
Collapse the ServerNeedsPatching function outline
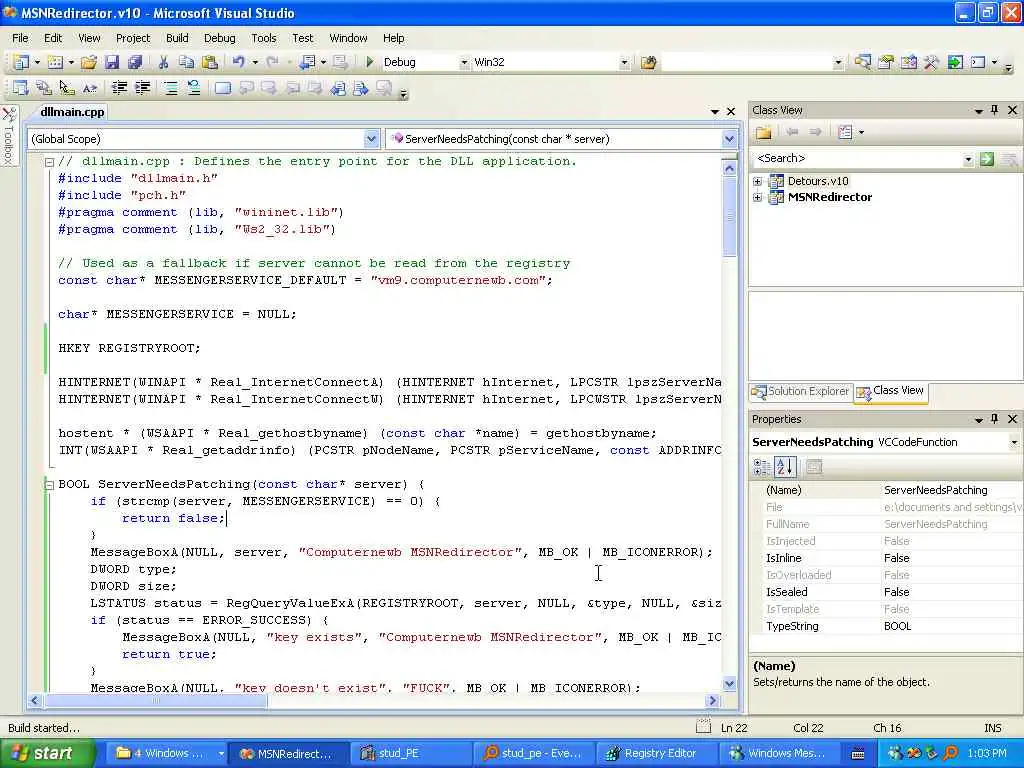(x=49, y=485)
